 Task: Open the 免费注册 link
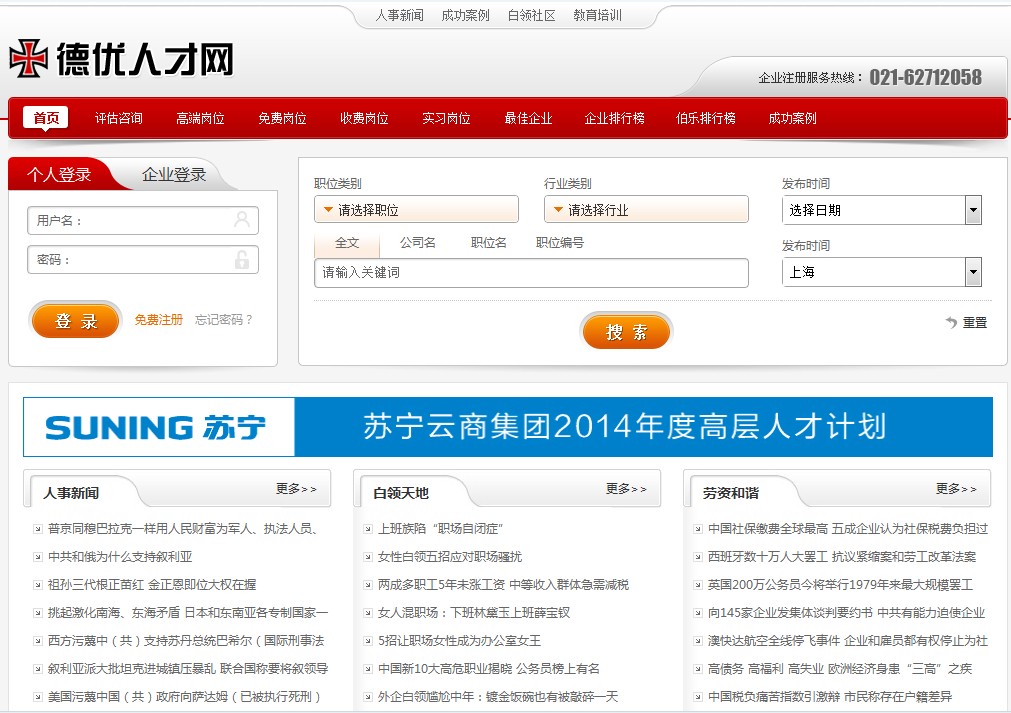pyautogui.click(x=159, y=320)
